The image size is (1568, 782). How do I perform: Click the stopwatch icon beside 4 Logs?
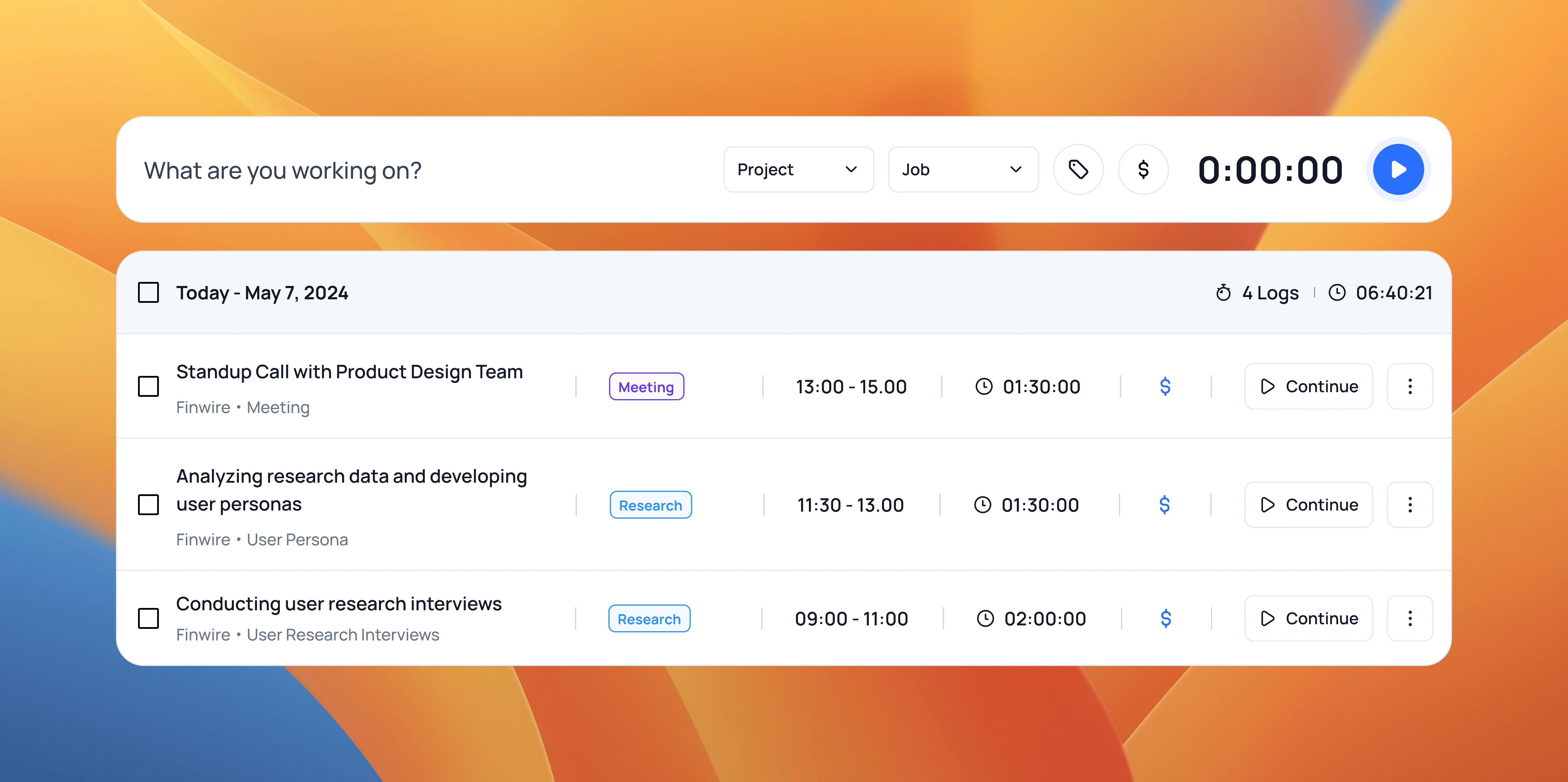(x=1224, y=292)
